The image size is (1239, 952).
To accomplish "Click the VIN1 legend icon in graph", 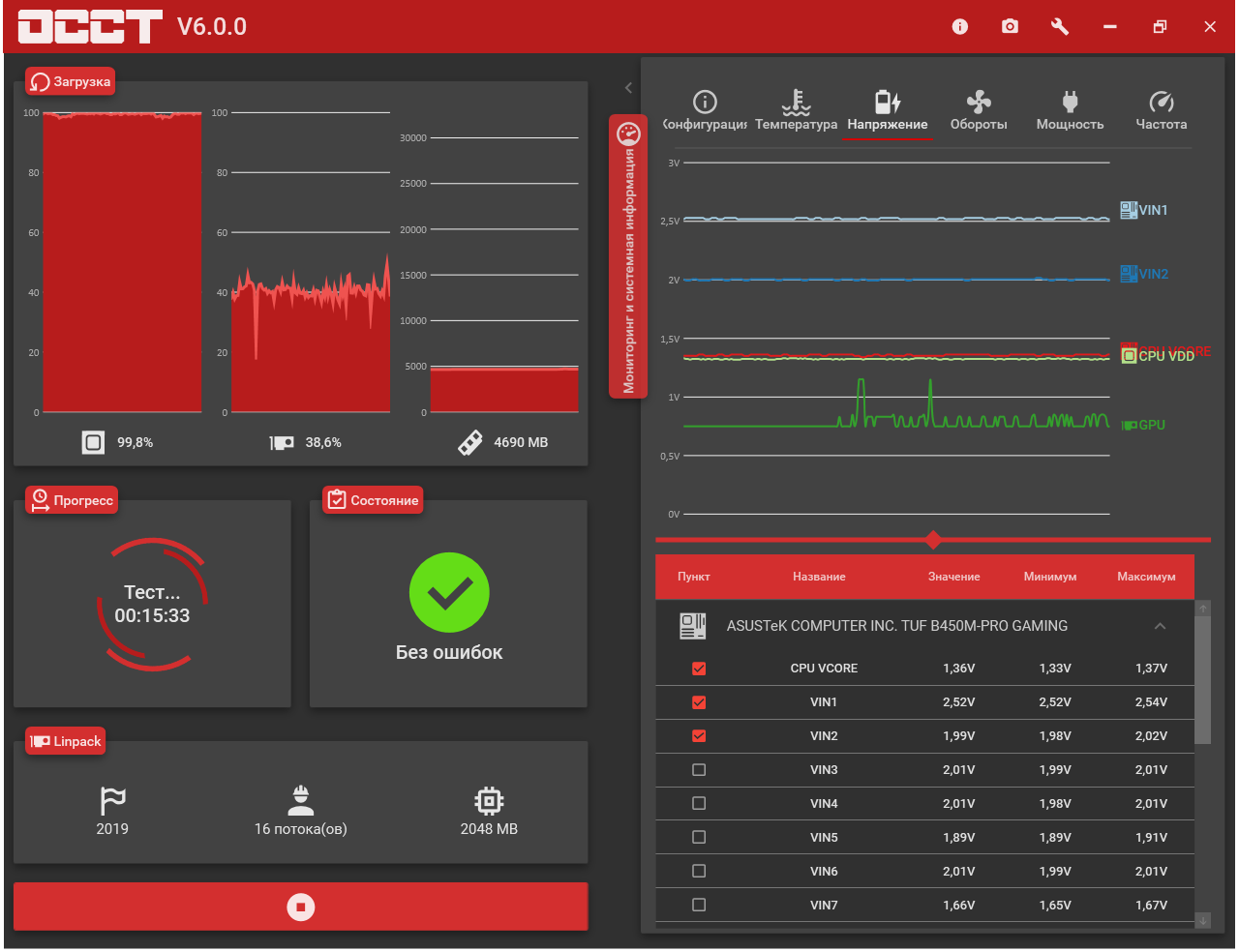I will pyautogui.click(x=1129, y=210).
